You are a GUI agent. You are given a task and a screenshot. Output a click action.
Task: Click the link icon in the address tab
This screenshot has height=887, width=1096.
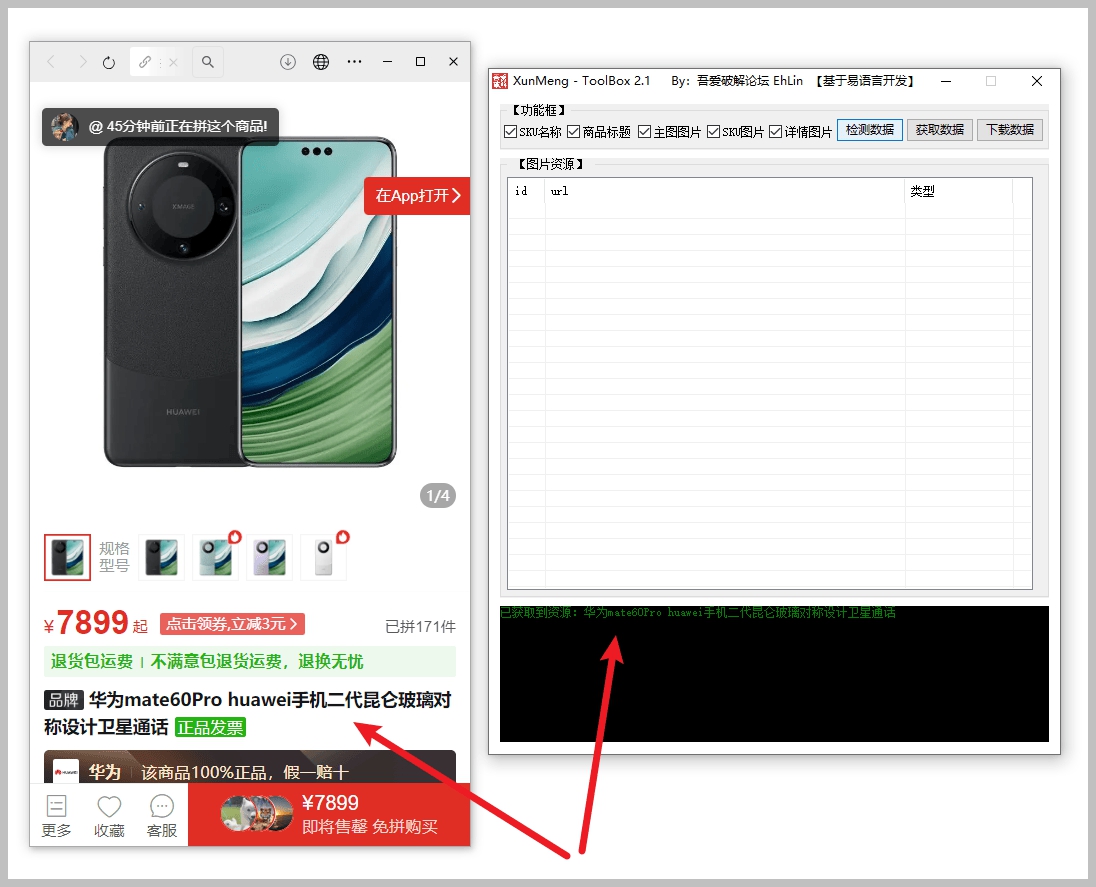145,62
